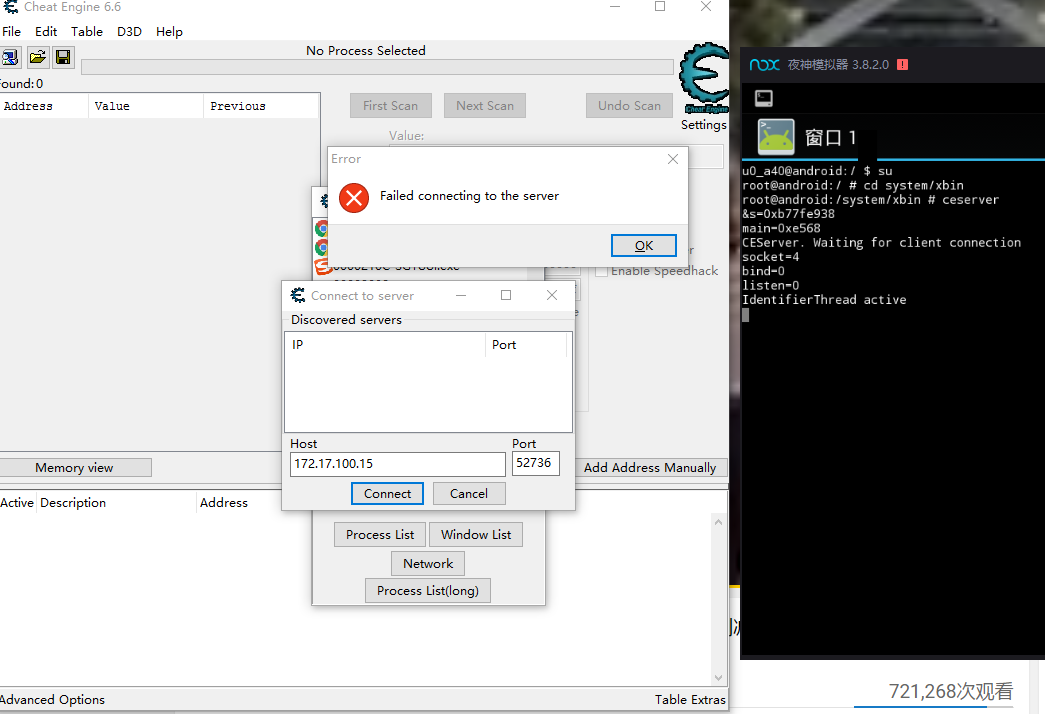Image resolution: width=1045 pixels, height=714 pixels.
Task: Click the open process computer icon
Action: (x=10, y=58)
